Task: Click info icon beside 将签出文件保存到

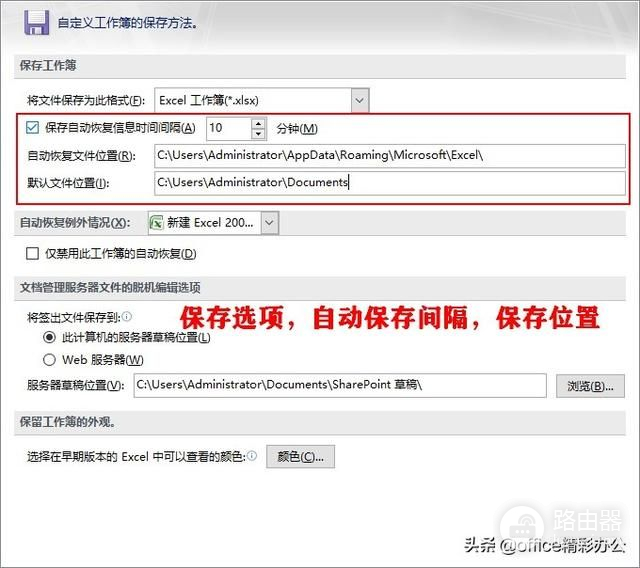Action: pyautogui.click(x=127, y=316)
